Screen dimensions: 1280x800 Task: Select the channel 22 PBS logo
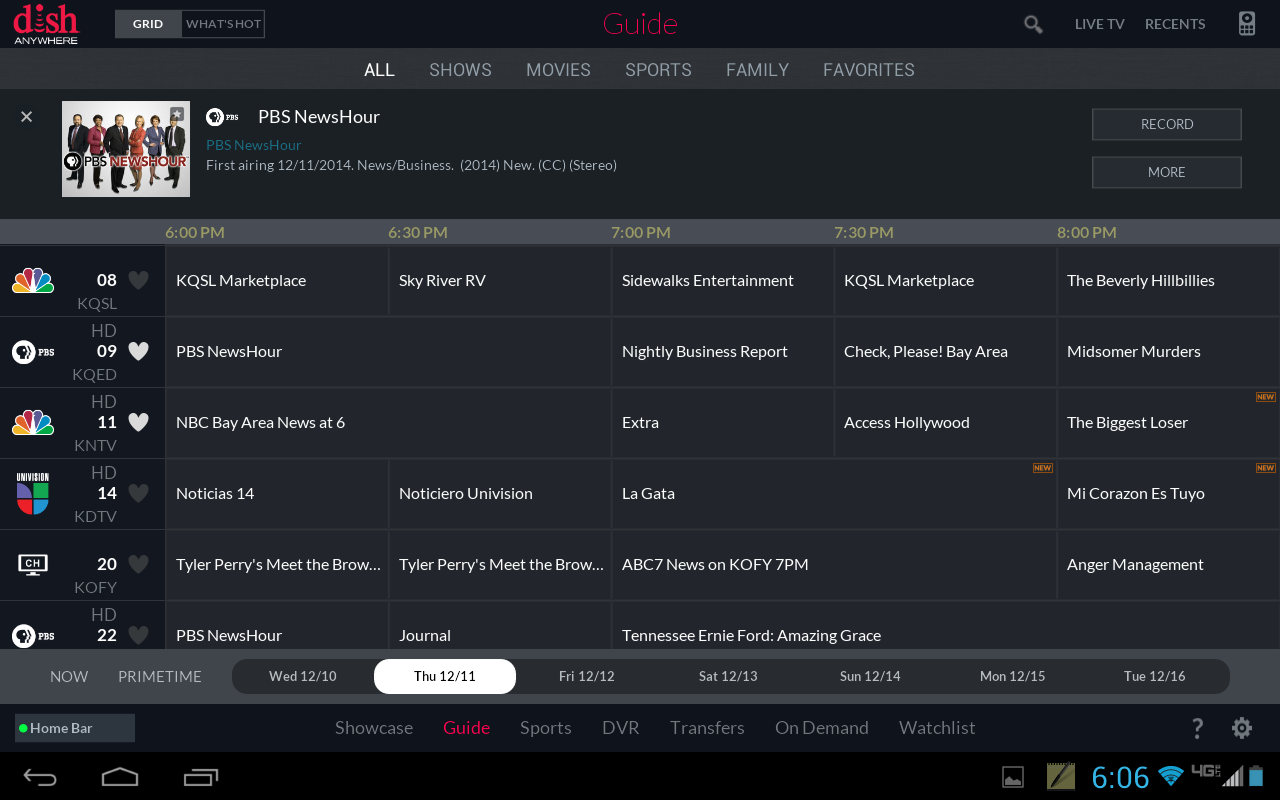tap(33, 635)
